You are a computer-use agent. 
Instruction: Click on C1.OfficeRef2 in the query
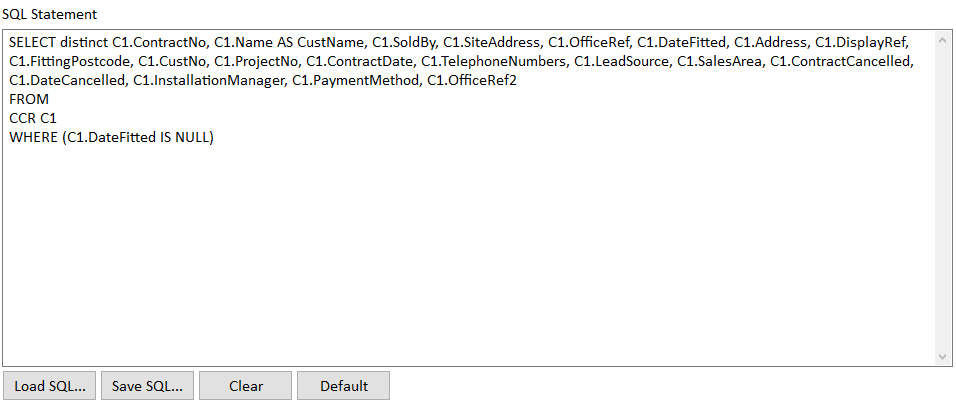pyautogui.click(x=472, y=81)
